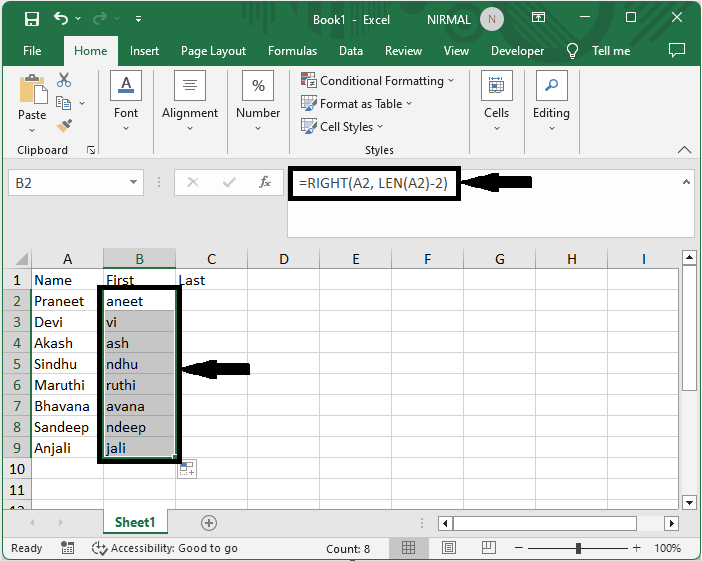Click the NIRMAL account avatar
The image size is (702, 561).
(492, 19)
